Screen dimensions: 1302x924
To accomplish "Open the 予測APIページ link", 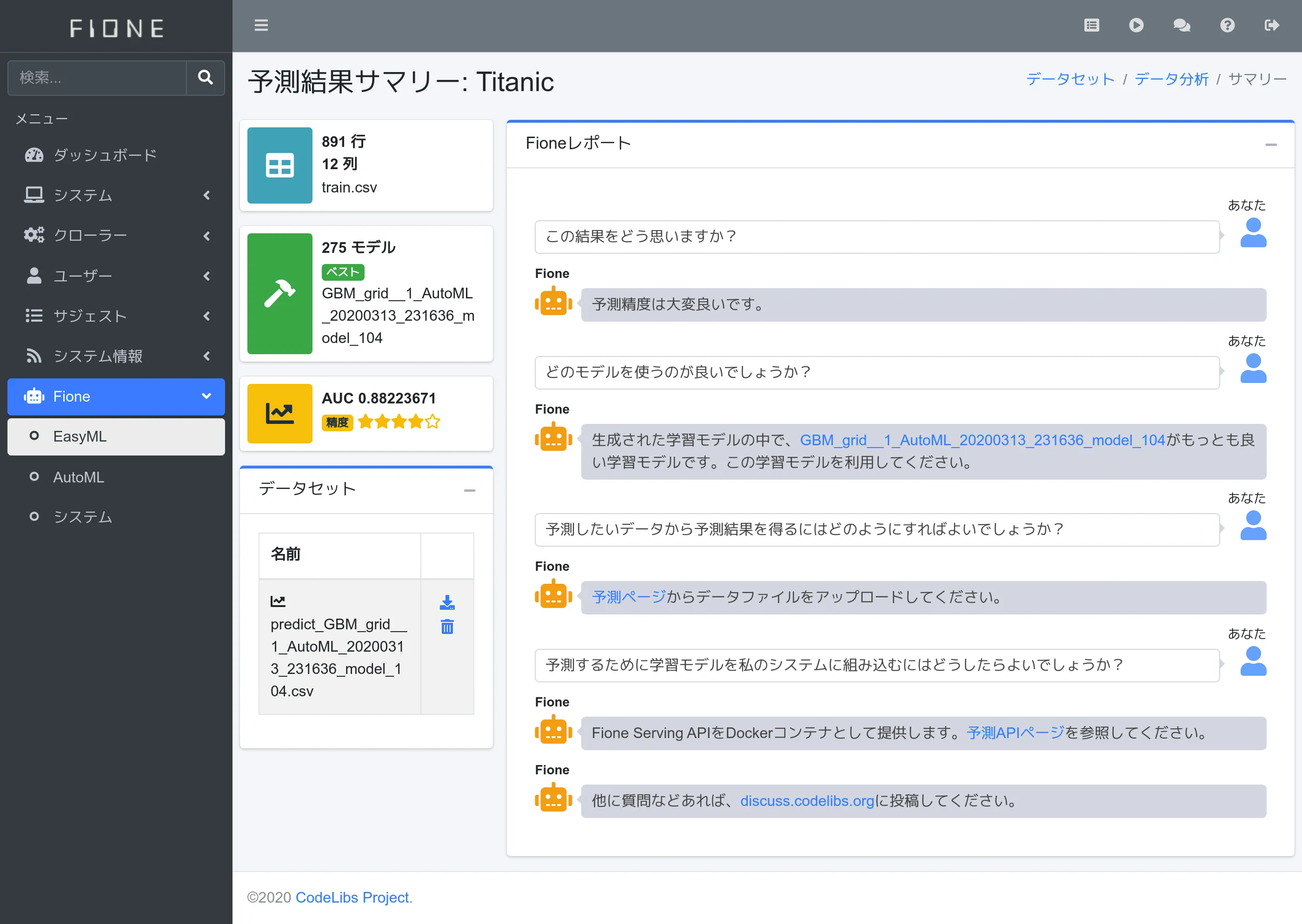I will coord(1015,733).
